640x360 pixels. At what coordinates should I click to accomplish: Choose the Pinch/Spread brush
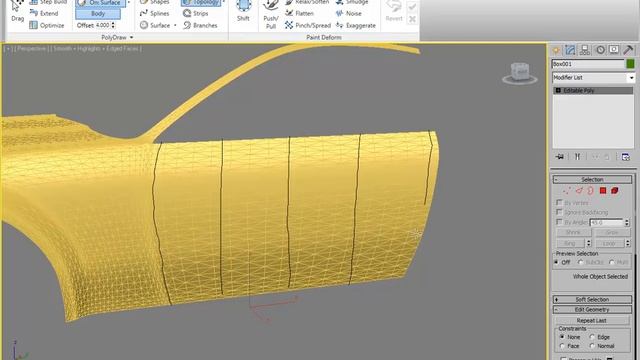click(x=308, y=25)
